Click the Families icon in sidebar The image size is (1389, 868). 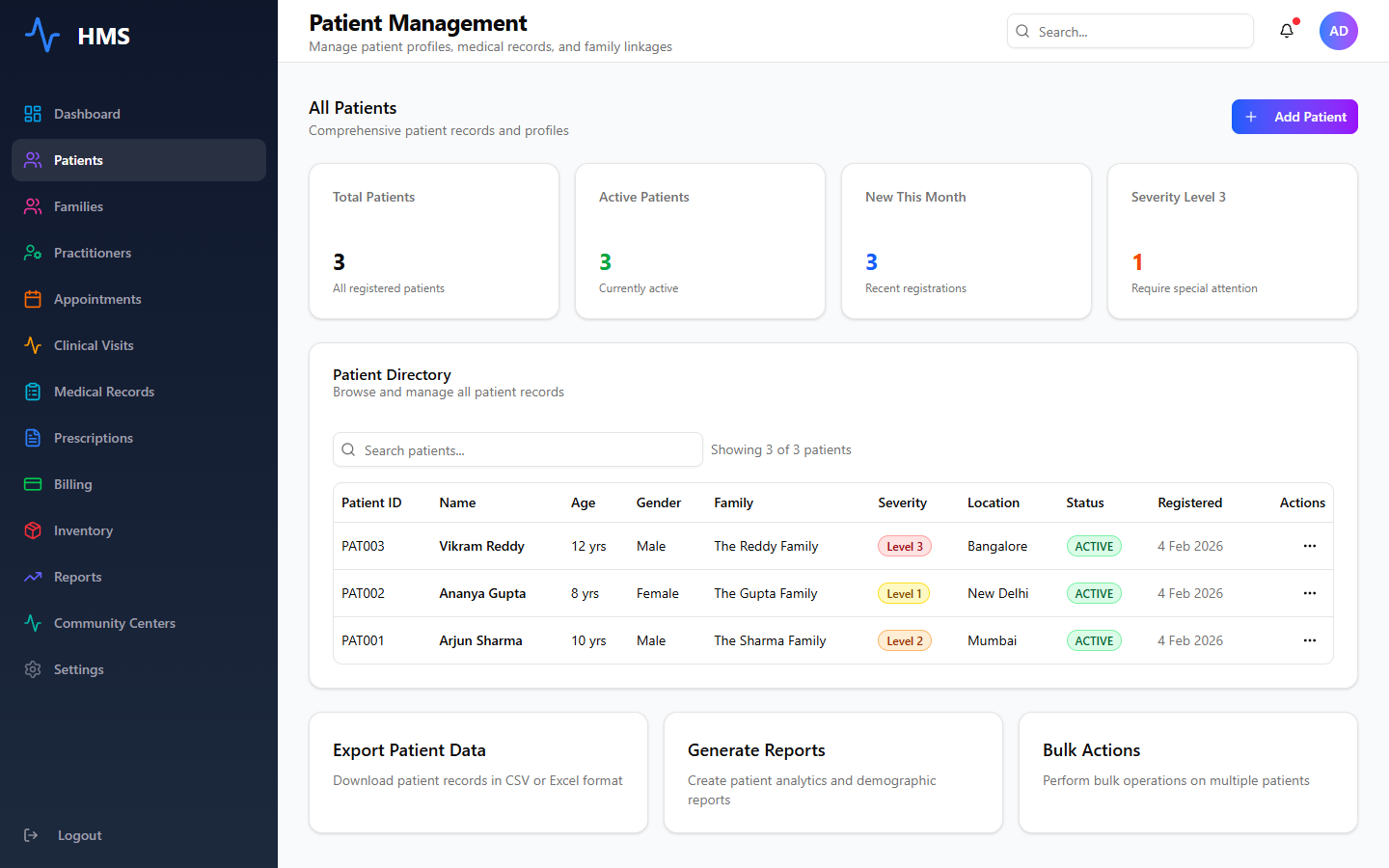click(x=33, y=206)
